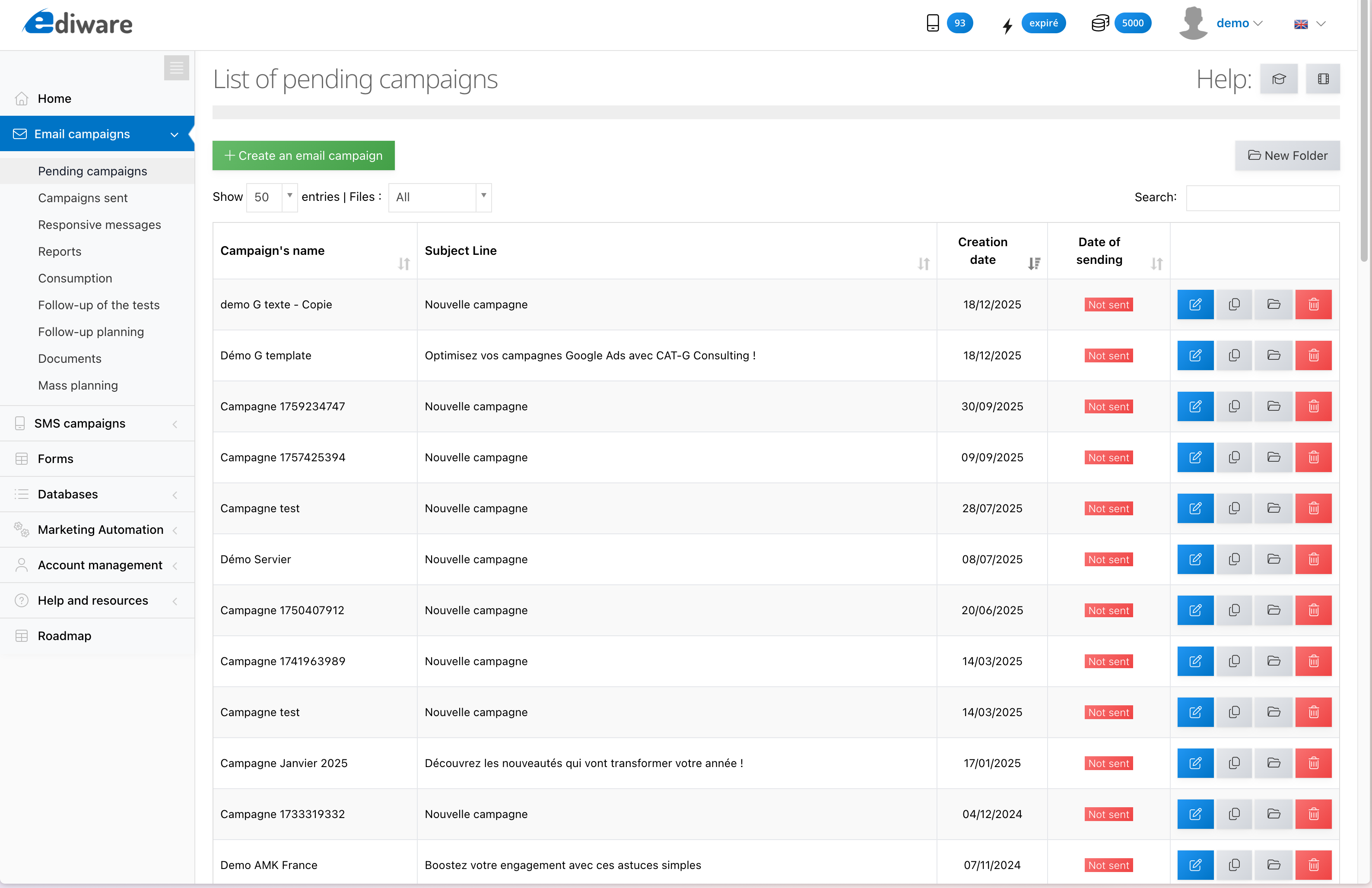Viewport: 1372px width, 888px height.
Task: Click the sidebar collapse hamburger icon
Action: (176, 68)
